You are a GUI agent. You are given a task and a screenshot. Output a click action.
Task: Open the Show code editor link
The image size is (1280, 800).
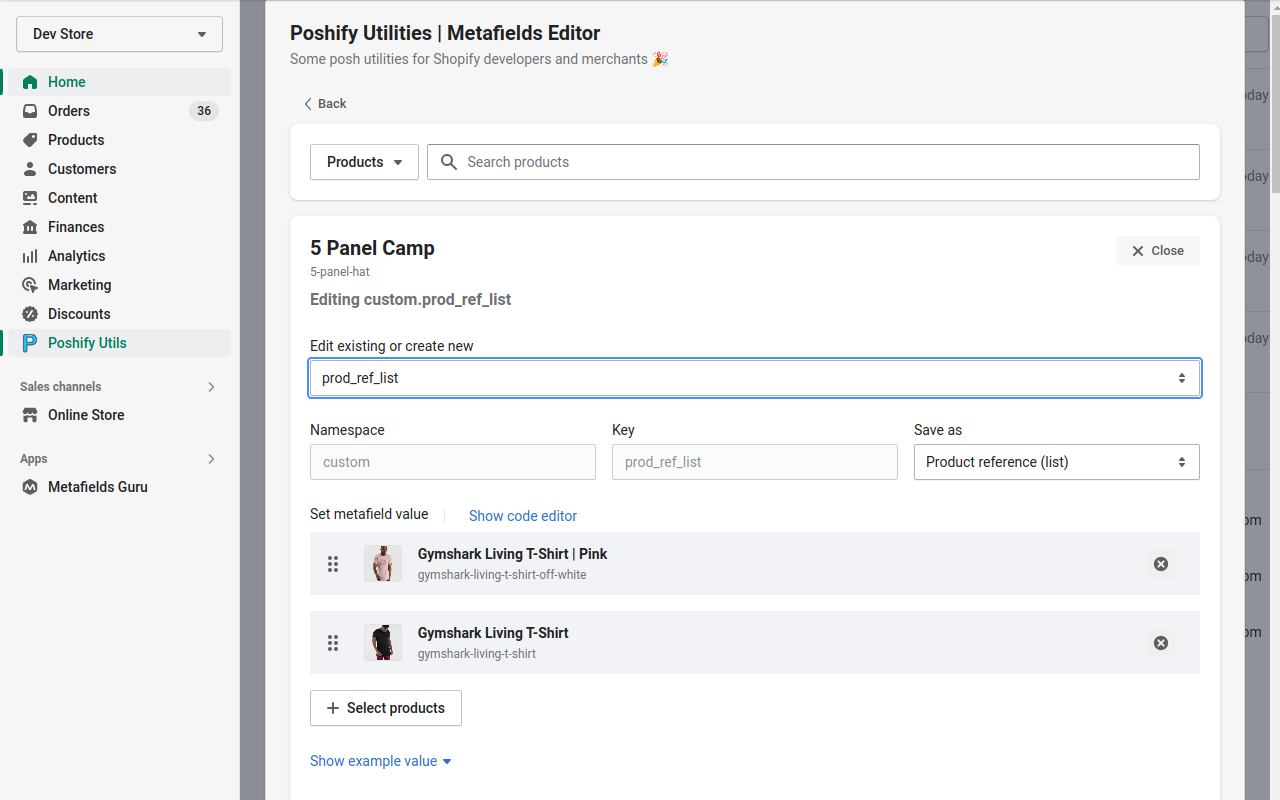tap(522, 515)
